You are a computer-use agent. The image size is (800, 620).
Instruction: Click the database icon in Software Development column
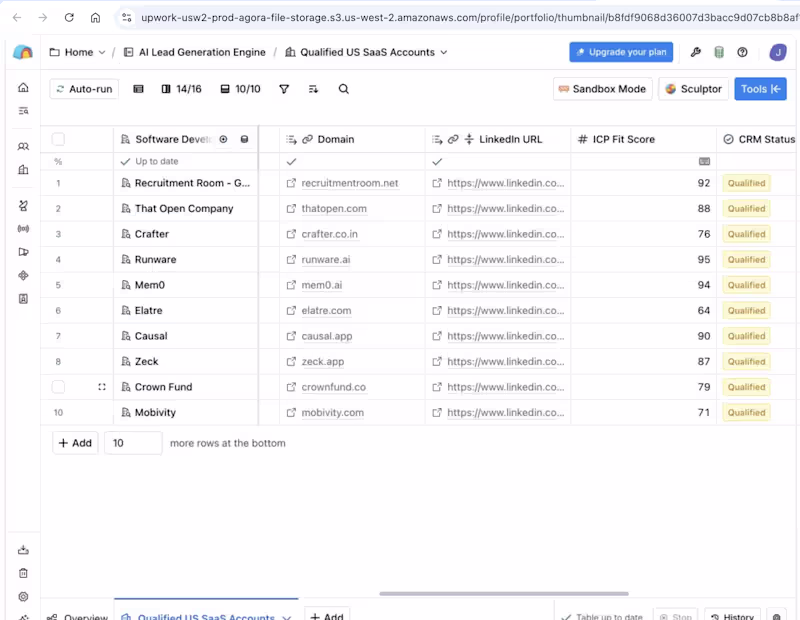(x=244, y=139)
